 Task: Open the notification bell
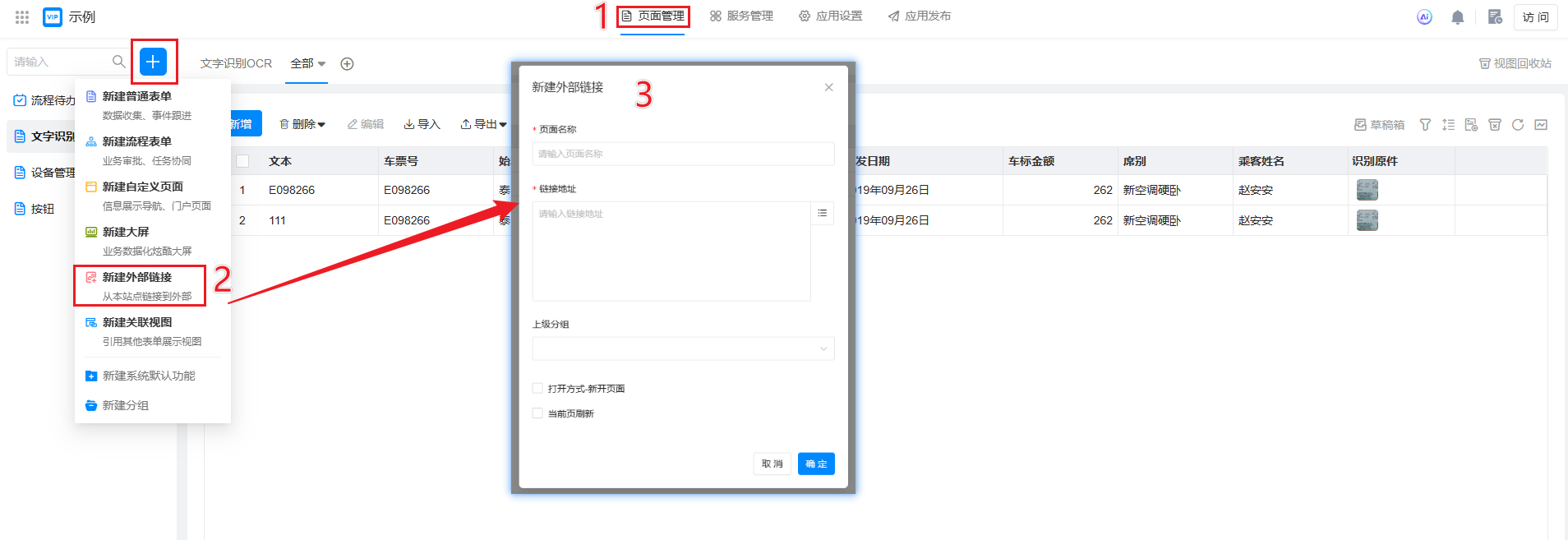click(x=1457, y=17)
